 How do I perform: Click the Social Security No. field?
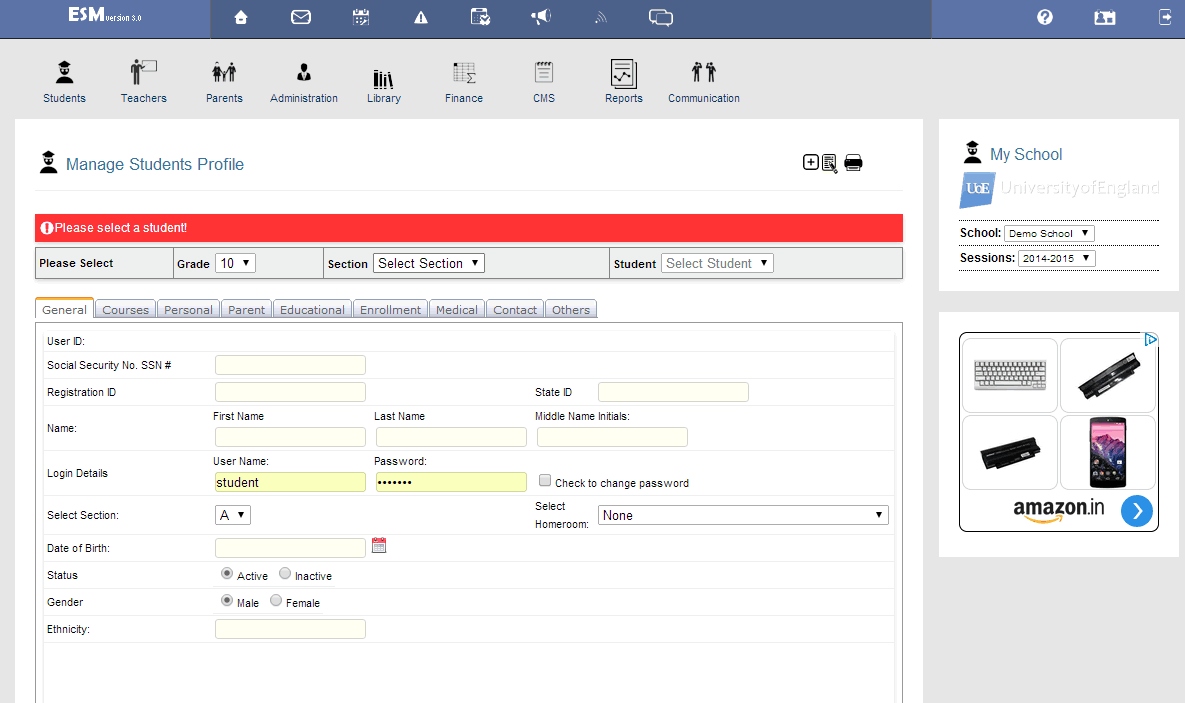pyautogui.click(x=290, y=365)
